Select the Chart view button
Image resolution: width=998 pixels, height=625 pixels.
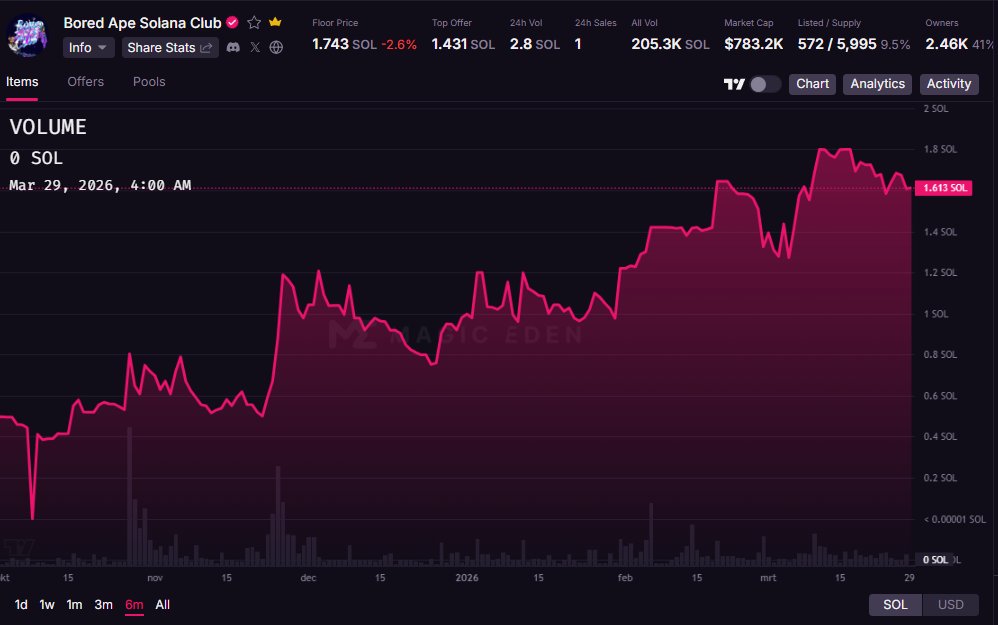point(812,84)
